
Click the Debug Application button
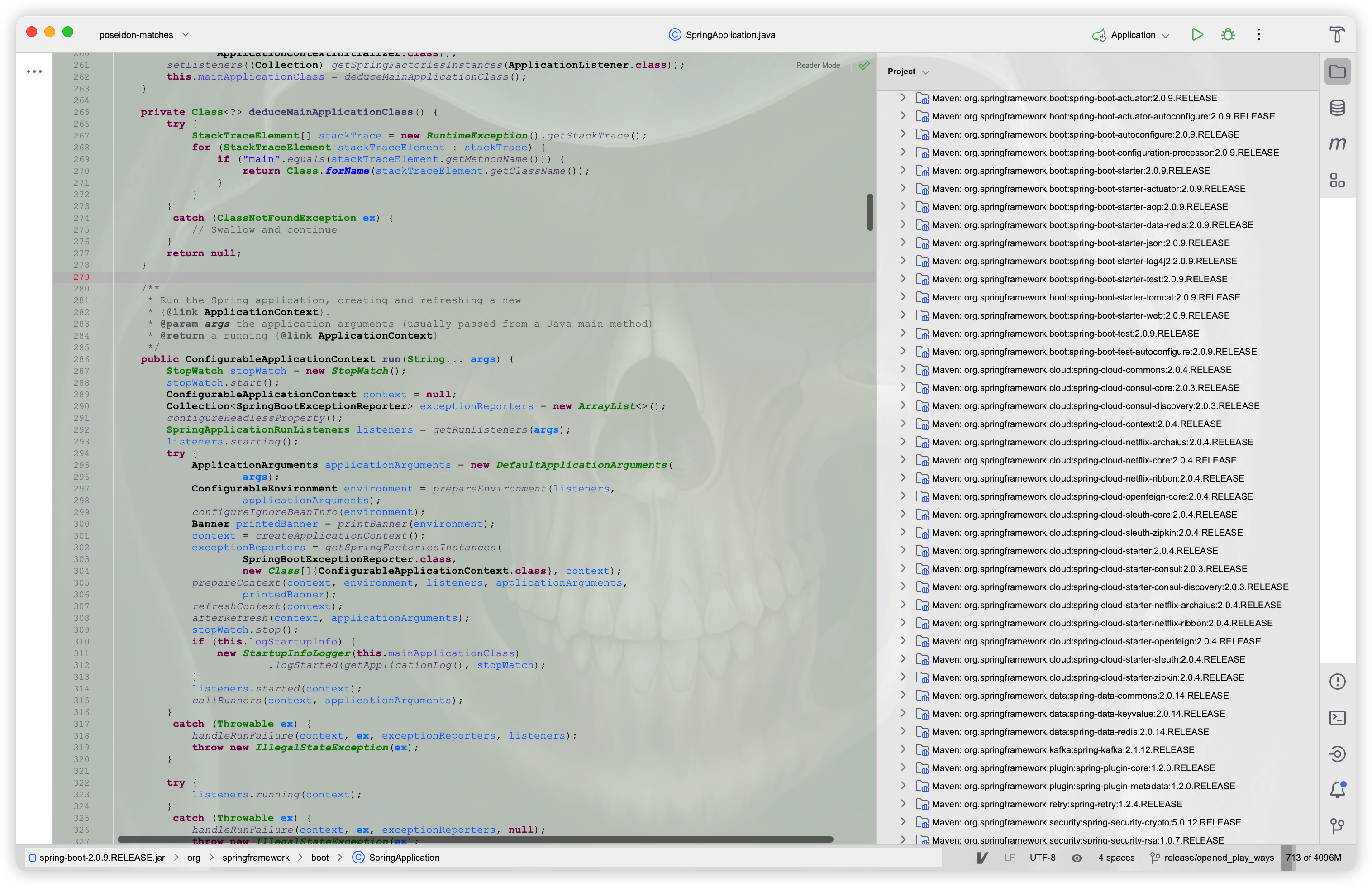point(1228,35)
